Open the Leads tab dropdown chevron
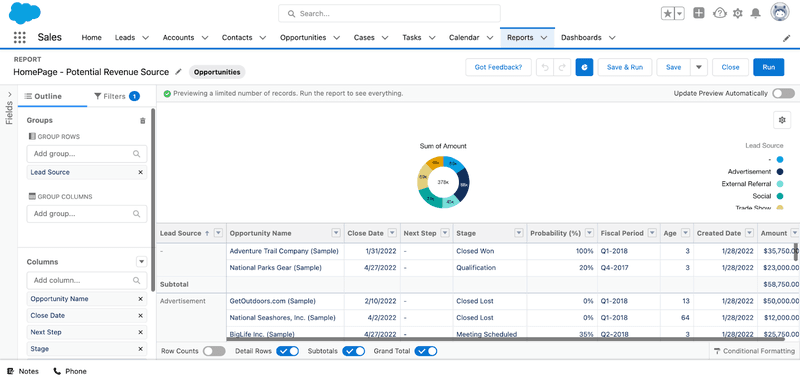Image resolution: width=800 pixels, height=382 pixels. 145,38
